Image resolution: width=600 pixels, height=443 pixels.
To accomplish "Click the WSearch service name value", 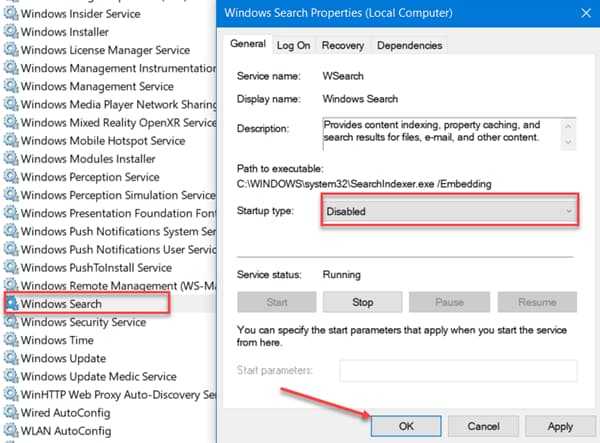I will (343, 76).
